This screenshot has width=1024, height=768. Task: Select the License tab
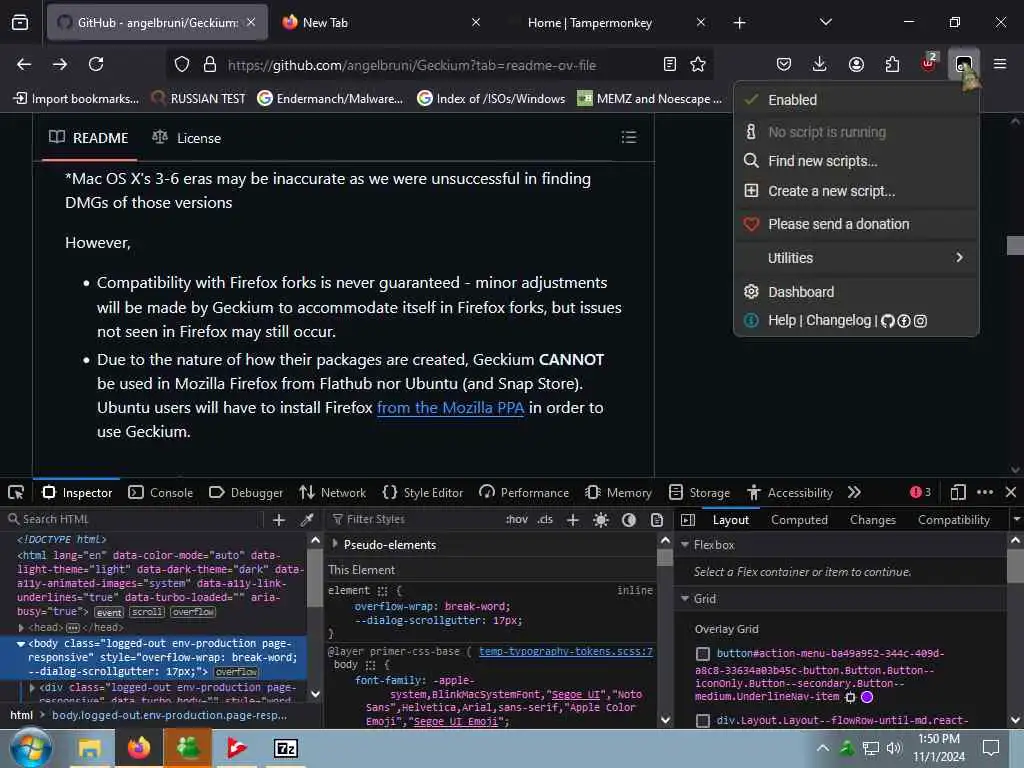[x=187, y=138]
